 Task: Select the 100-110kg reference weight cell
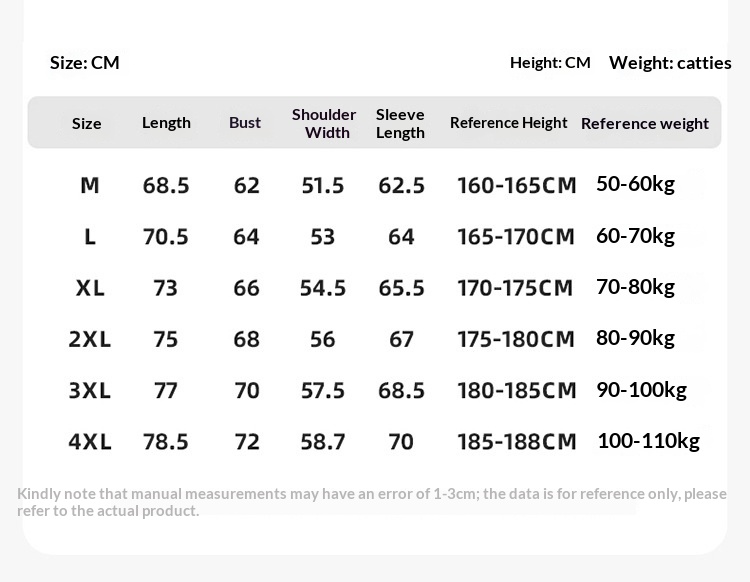coord(648,440)
